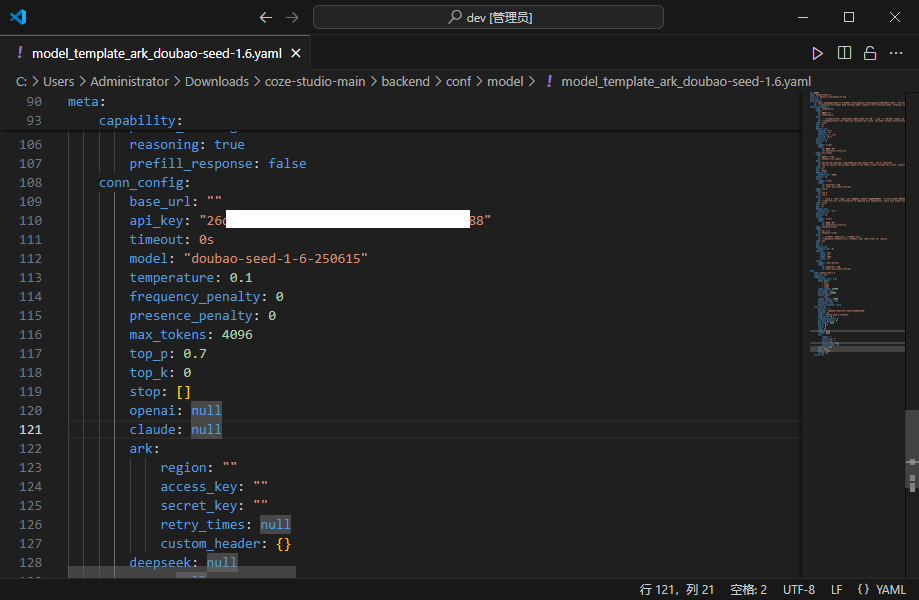Jump to the sticky meta: header line

[x=86, y=102]
